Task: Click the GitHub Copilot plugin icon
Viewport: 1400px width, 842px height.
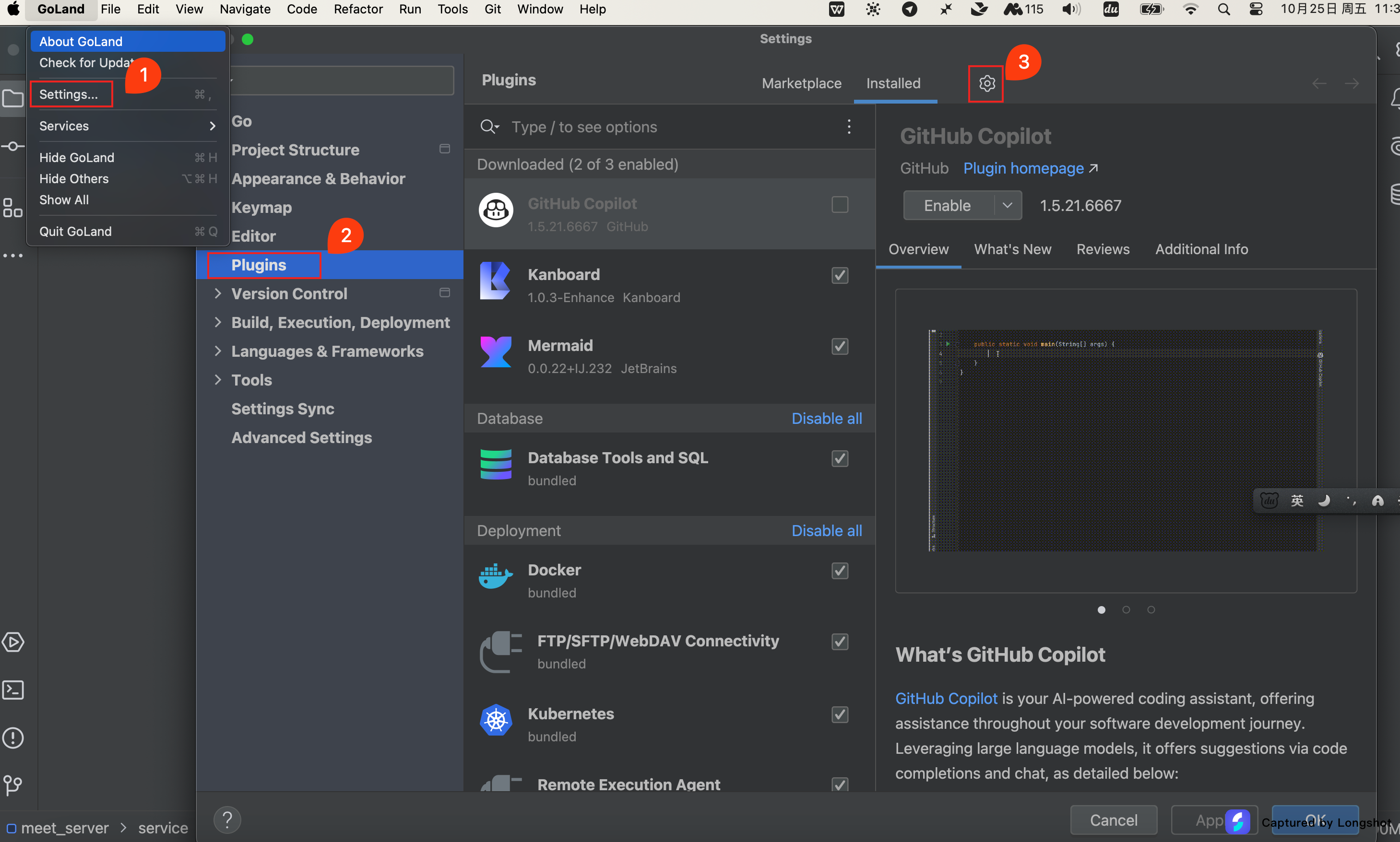Action: (496, 210)
